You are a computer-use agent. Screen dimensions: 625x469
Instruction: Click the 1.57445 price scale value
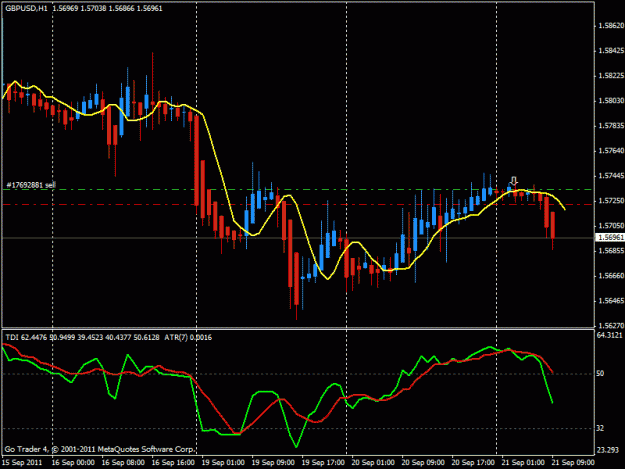(x=611, y=176)
